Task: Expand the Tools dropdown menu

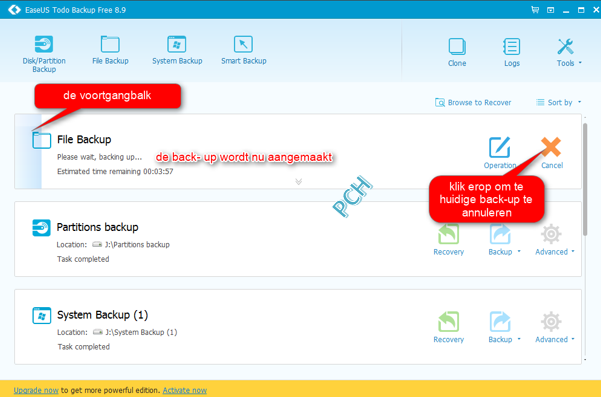Action: pyautogui.click(x=568, y=52)
